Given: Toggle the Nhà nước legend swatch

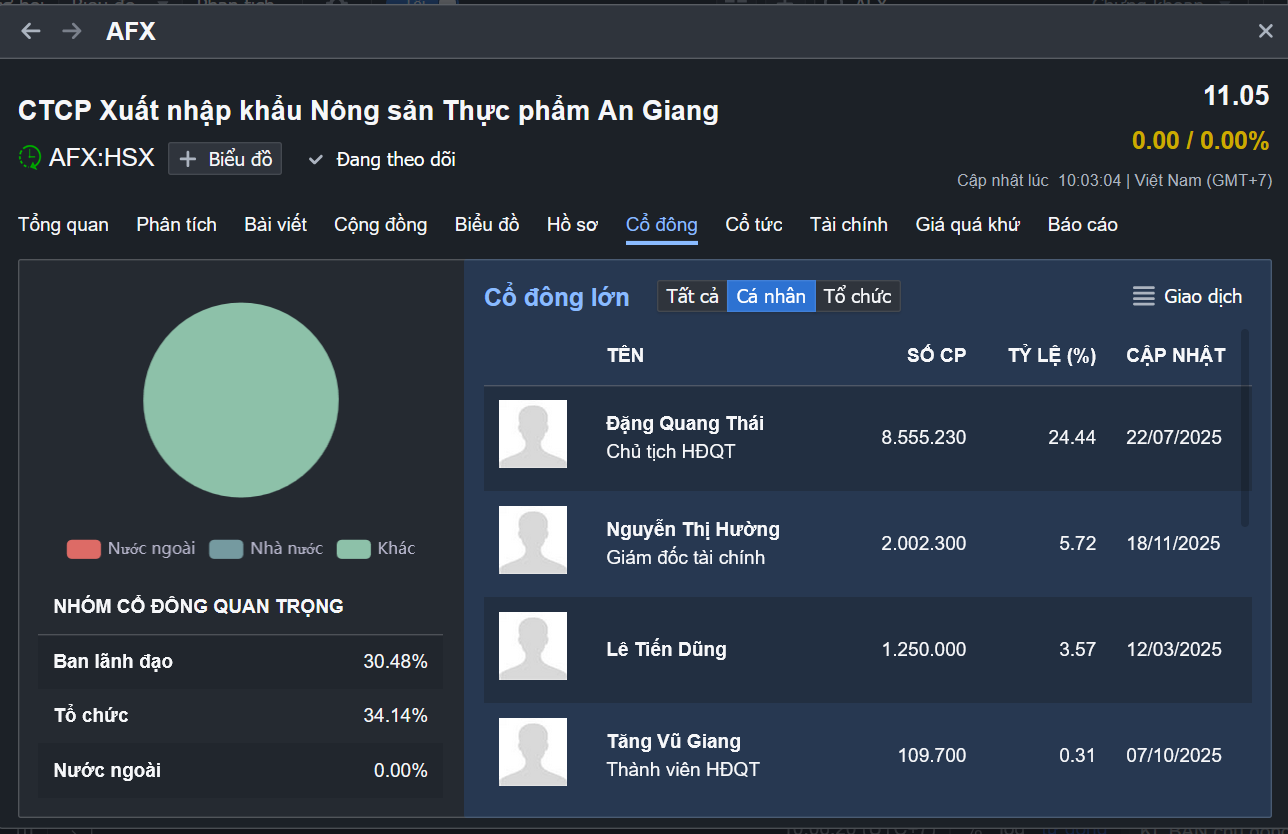Looking at the screenshot, I should click(x=227, y=549).
